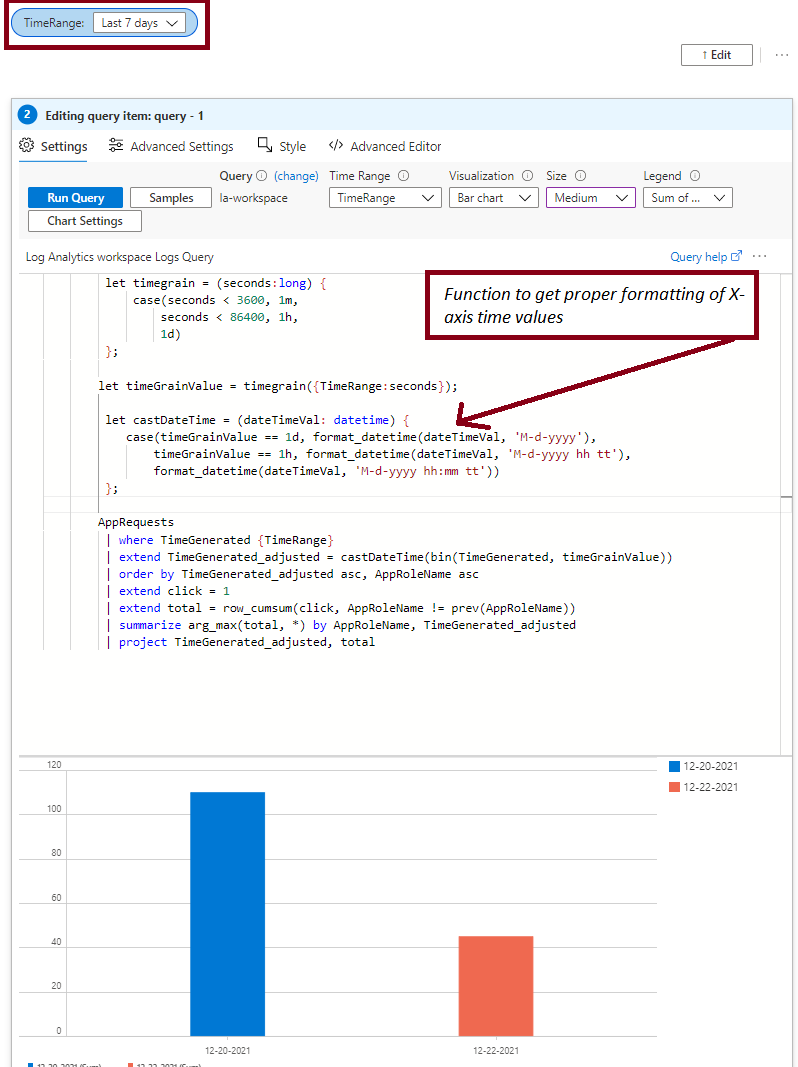The image size is (798, 1067).
Task: Click the 'Log Analytics workspace Logs Query' heading
Action: (x=120, y=257)
